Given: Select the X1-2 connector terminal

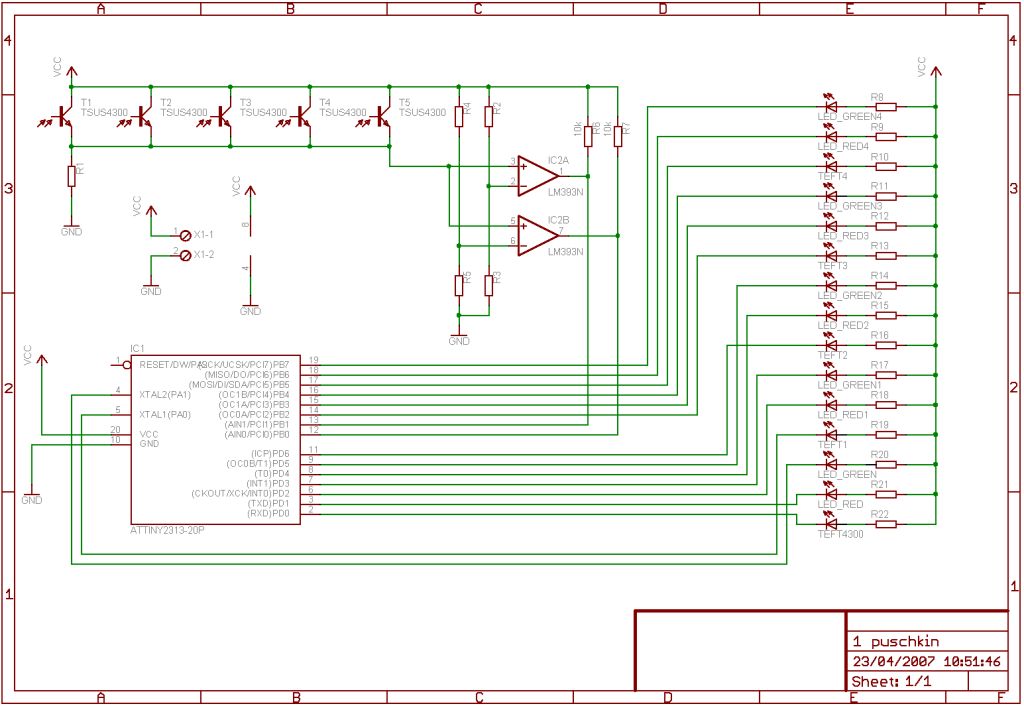Looking at the screenshot, I should 185,255.
